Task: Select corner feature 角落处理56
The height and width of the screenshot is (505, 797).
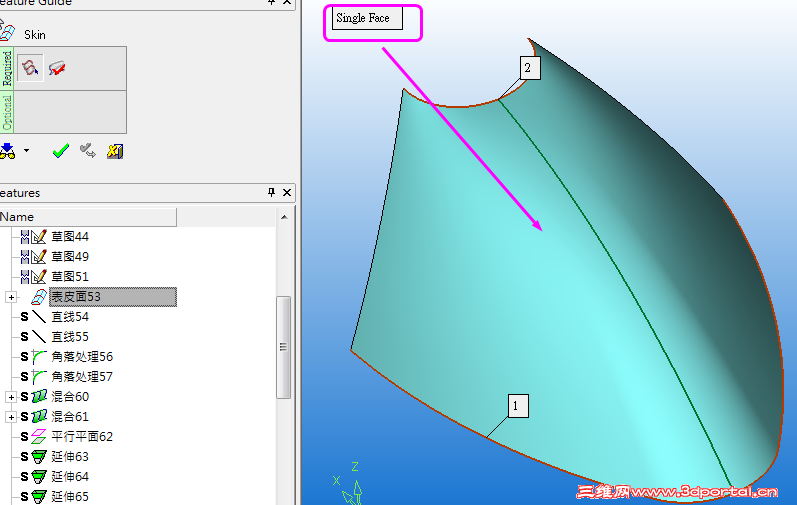Action: (82, 357)
